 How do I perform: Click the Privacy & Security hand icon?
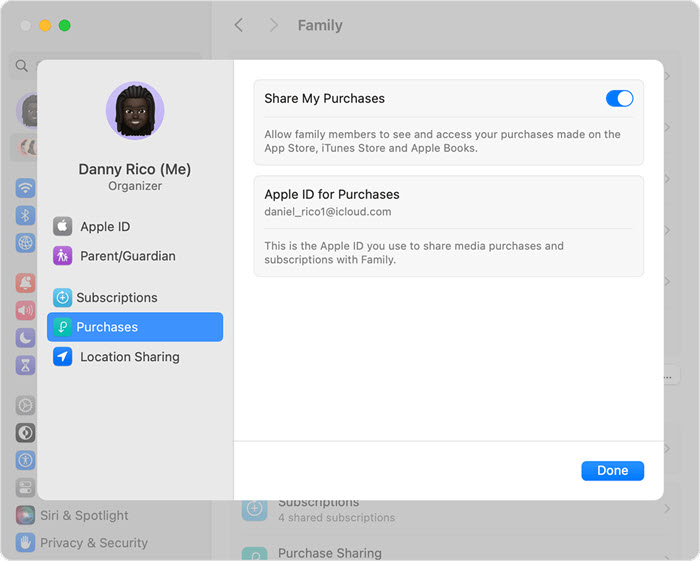[x=25, y=543]
